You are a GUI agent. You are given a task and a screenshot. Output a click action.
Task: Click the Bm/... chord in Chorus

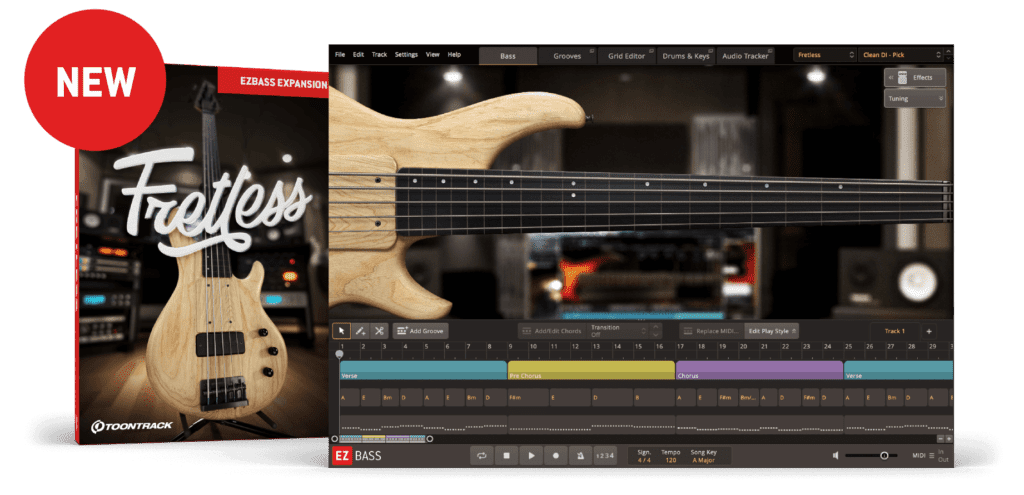pyautogui.click(x=748, y=397)
